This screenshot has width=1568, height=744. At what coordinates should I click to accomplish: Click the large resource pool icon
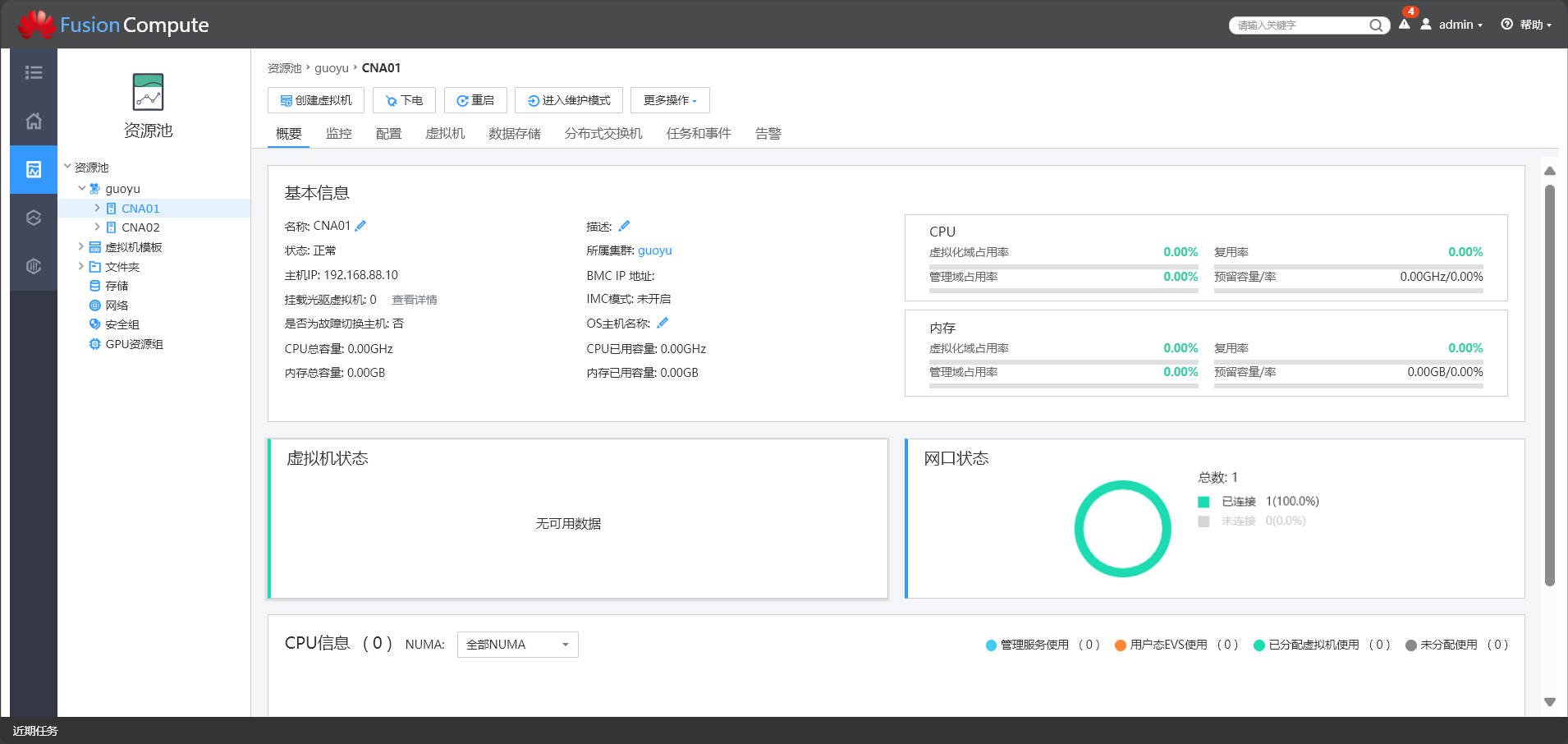[x=148, y=92]
